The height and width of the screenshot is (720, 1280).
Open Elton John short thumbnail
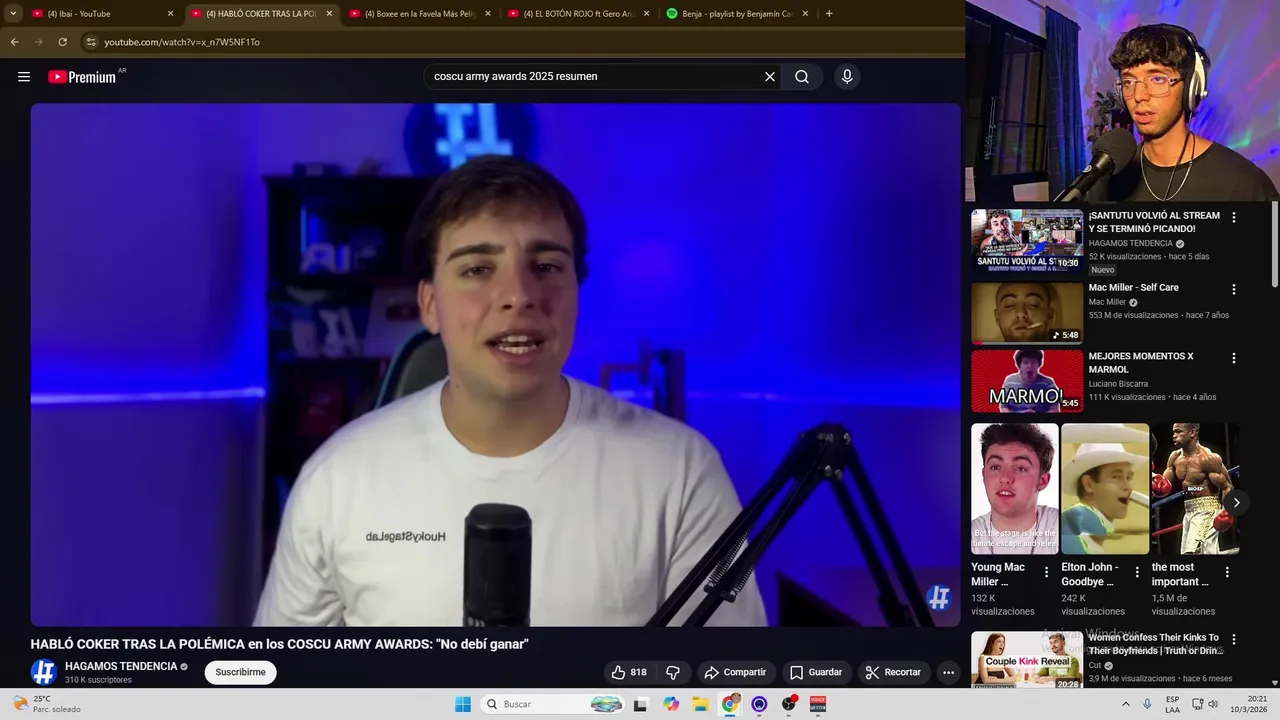tap(1105, 489)
